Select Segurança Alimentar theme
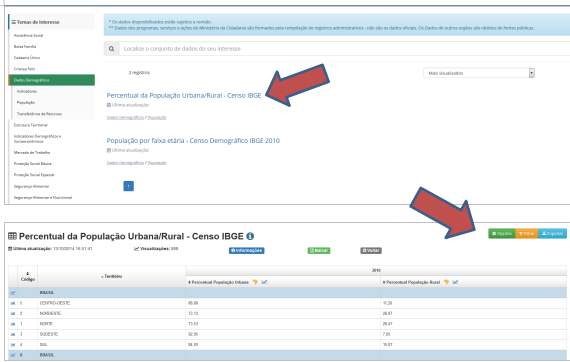 (31, 186)
